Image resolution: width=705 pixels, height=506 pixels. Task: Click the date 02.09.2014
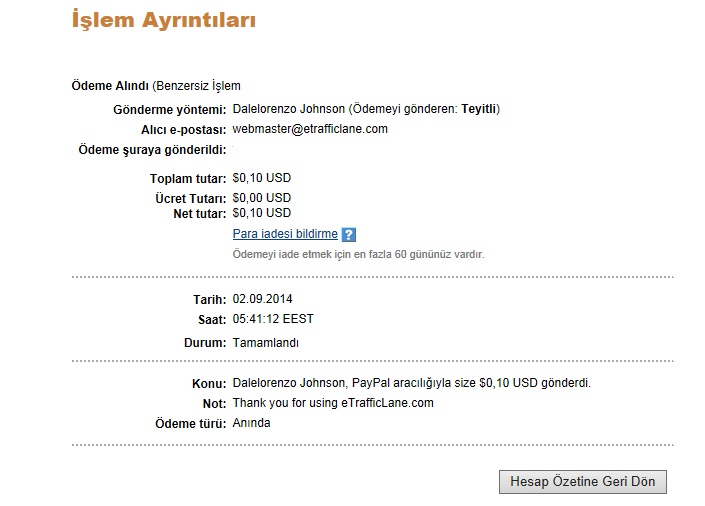(x=263, y=299)
